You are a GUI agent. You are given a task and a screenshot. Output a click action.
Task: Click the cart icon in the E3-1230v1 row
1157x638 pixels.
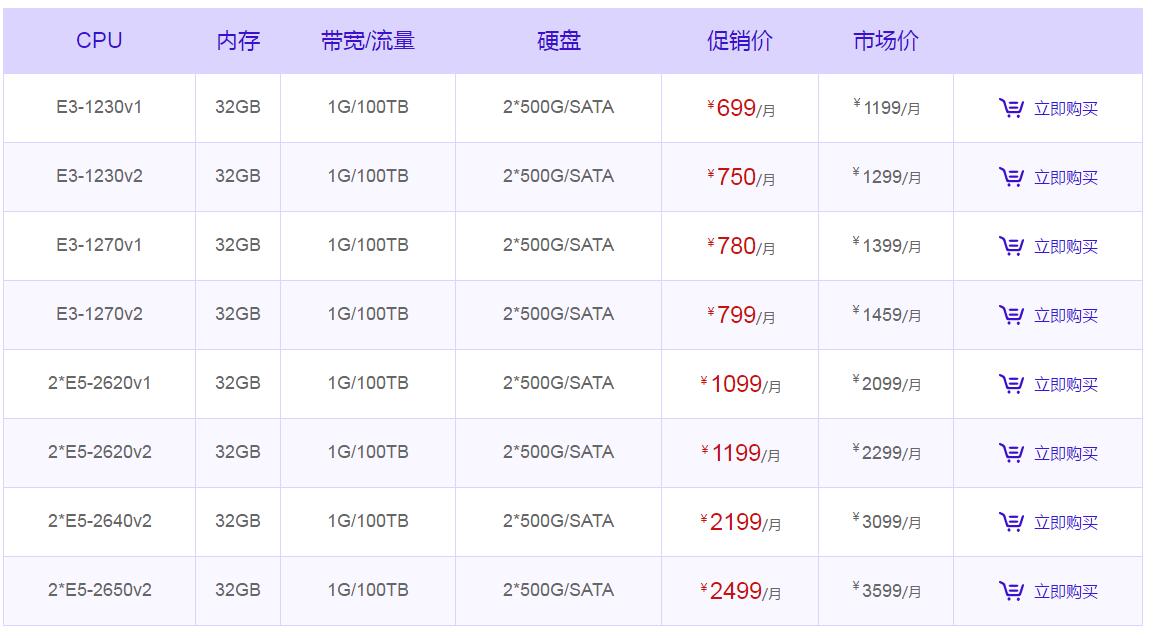1011,108
